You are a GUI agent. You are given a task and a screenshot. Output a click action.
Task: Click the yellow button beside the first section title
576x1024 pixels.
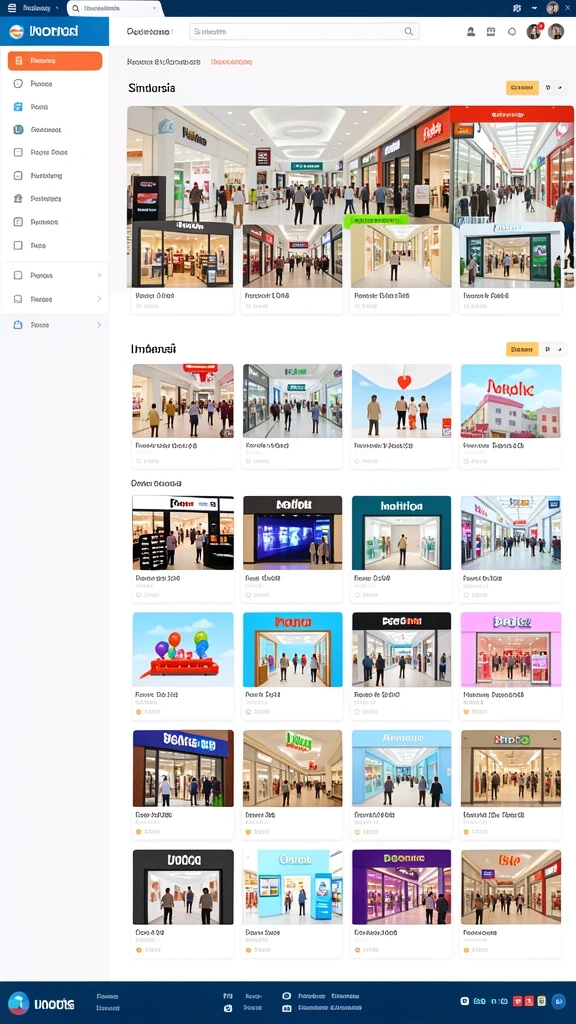pyautogui.click(x=522, y=88)
